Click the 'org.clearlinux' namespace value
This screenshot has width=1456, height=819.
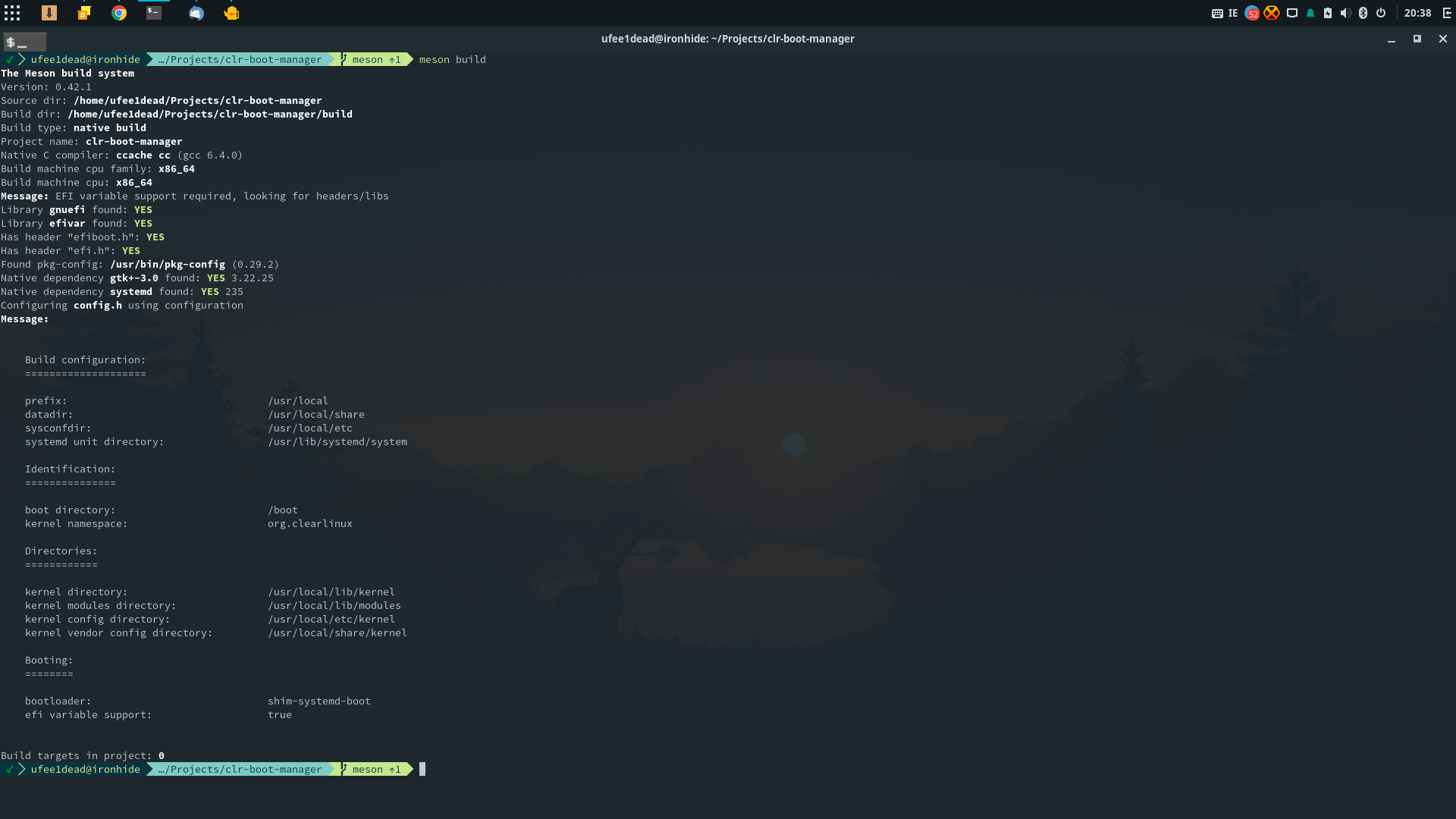pyautogui.click(x=310, y=524)
